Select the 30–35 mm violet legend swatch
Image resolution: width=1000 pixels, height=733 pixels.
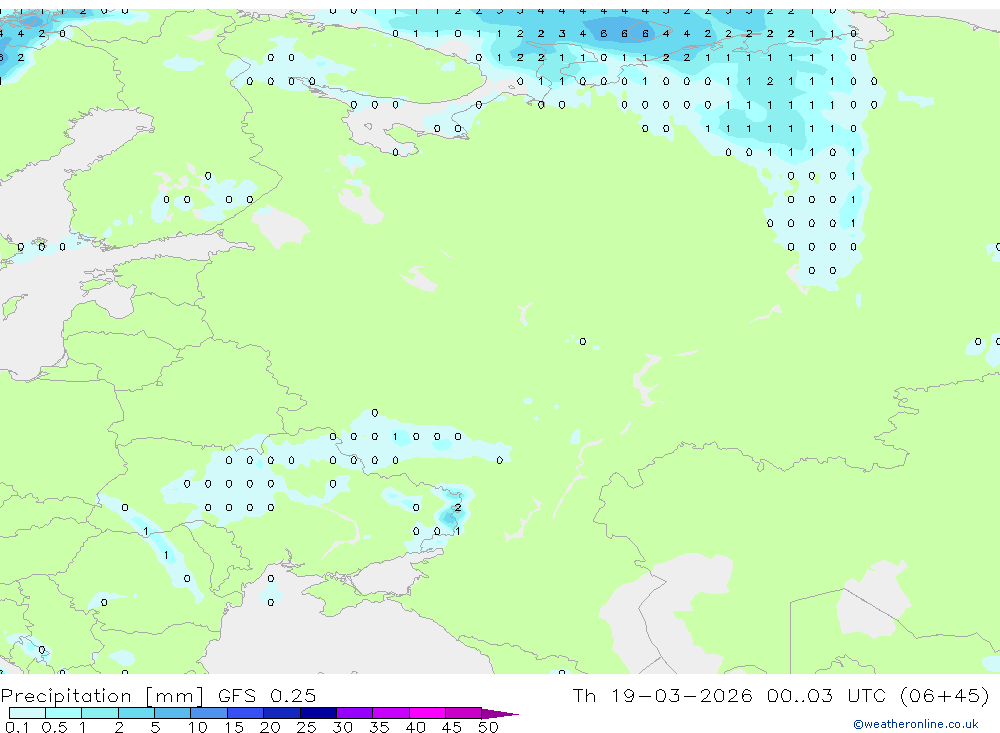tap(355, 713)
